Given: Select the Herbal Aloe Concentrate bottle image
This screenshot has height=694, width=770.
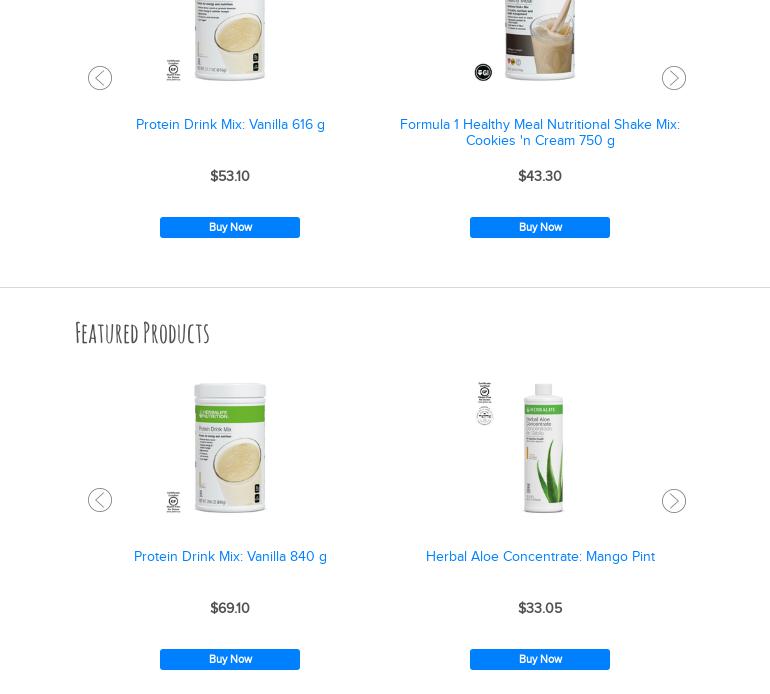Looking at the screenshot, I should 543,447.
